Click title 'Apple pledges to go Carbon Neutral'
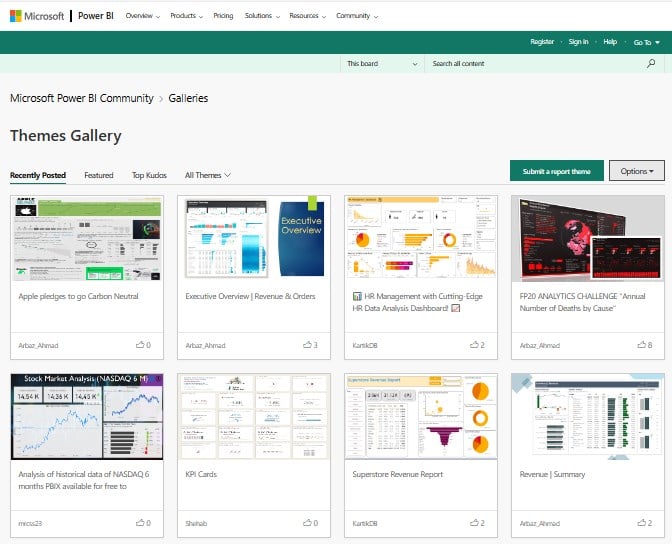The height and width of the screenshot is (544, 672). tap(78, 296)
